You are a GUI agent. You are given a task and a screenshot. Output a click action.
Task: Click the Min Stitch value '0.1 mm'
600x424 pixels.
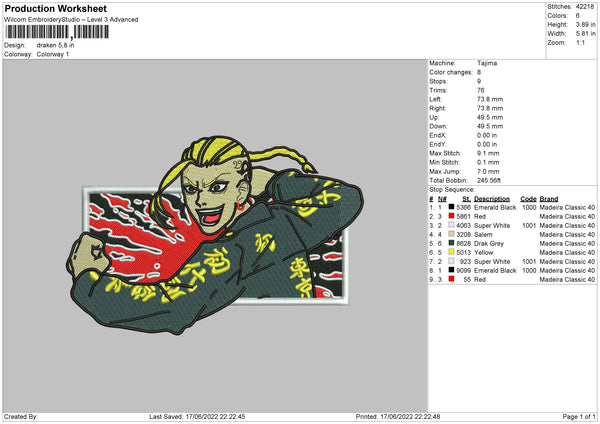point(488,162)
